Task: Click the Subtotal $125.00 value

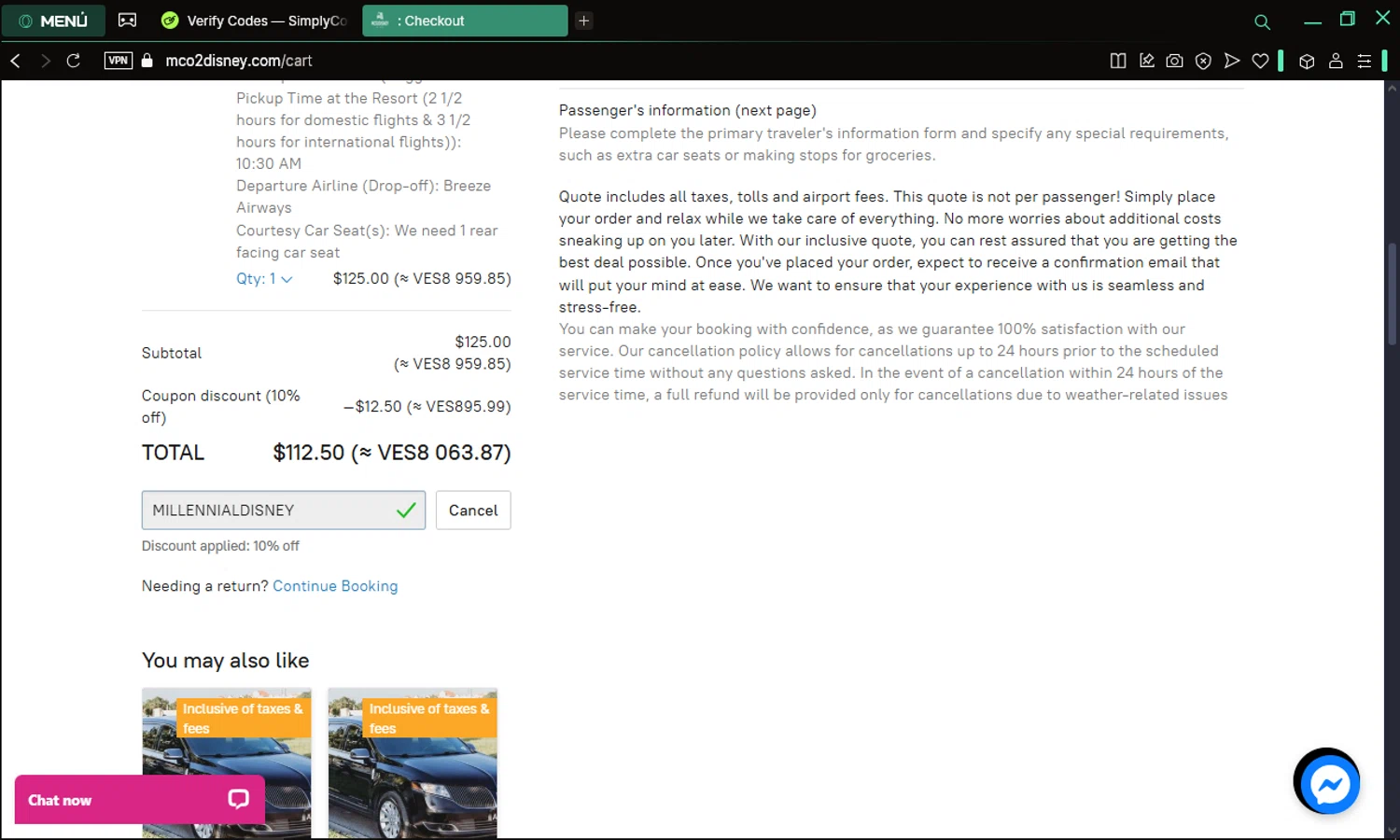Action: tap(453, 353)
